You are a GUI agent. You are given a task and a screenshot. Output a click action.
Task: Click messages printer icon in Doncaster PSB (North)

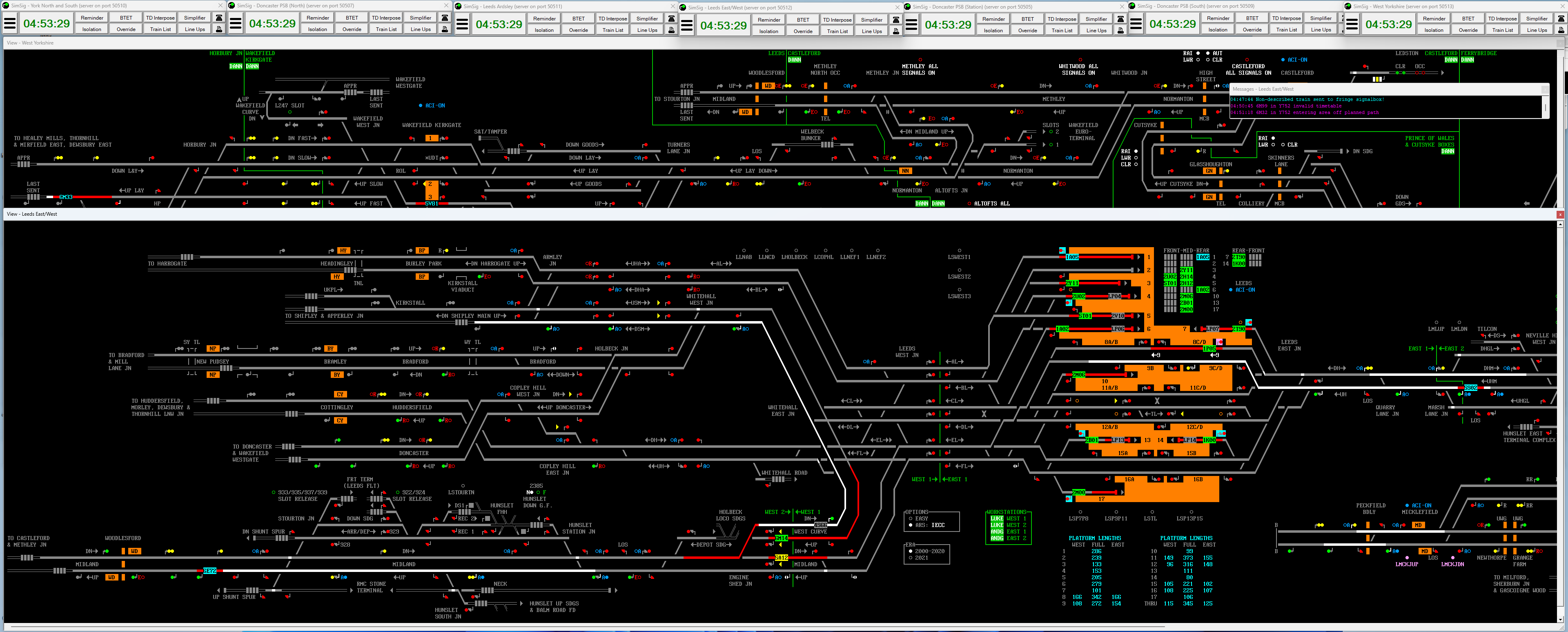click(445, 29)
